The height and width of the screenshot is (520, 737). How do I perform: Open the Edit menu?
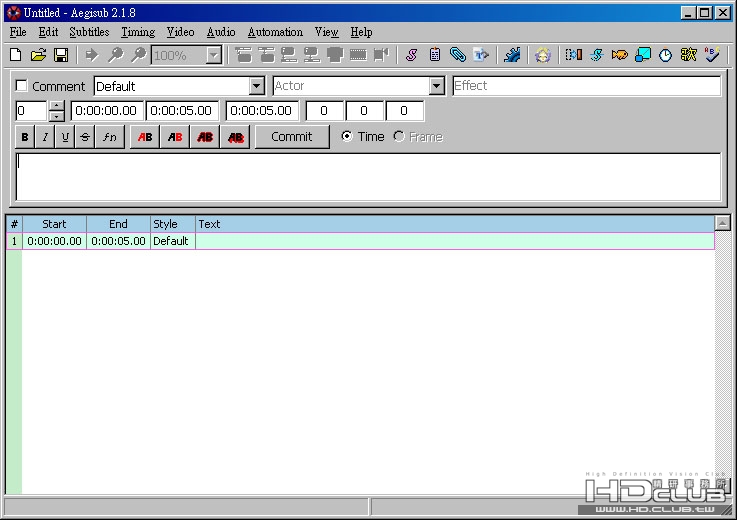pyautogui.click(x=48, y=32)
